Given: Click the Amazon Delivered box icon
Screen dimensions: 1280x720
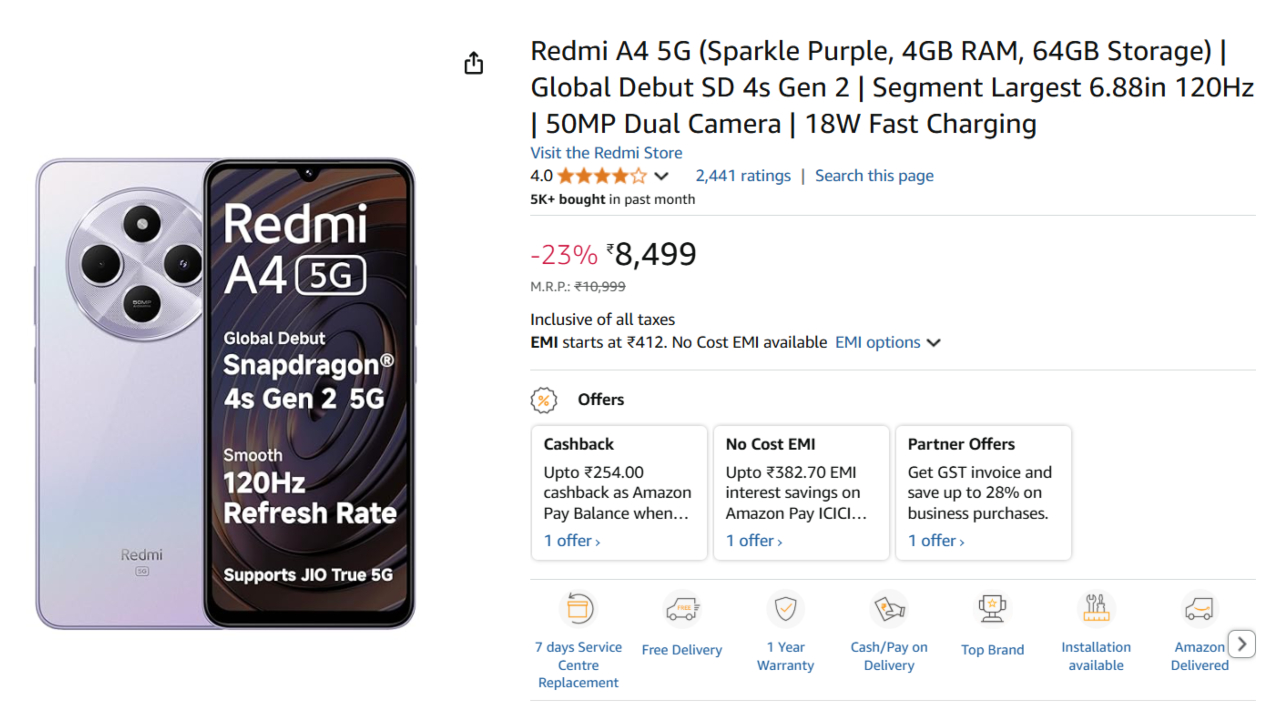Looking at the screenshot, I should [x=1199, y=608].
